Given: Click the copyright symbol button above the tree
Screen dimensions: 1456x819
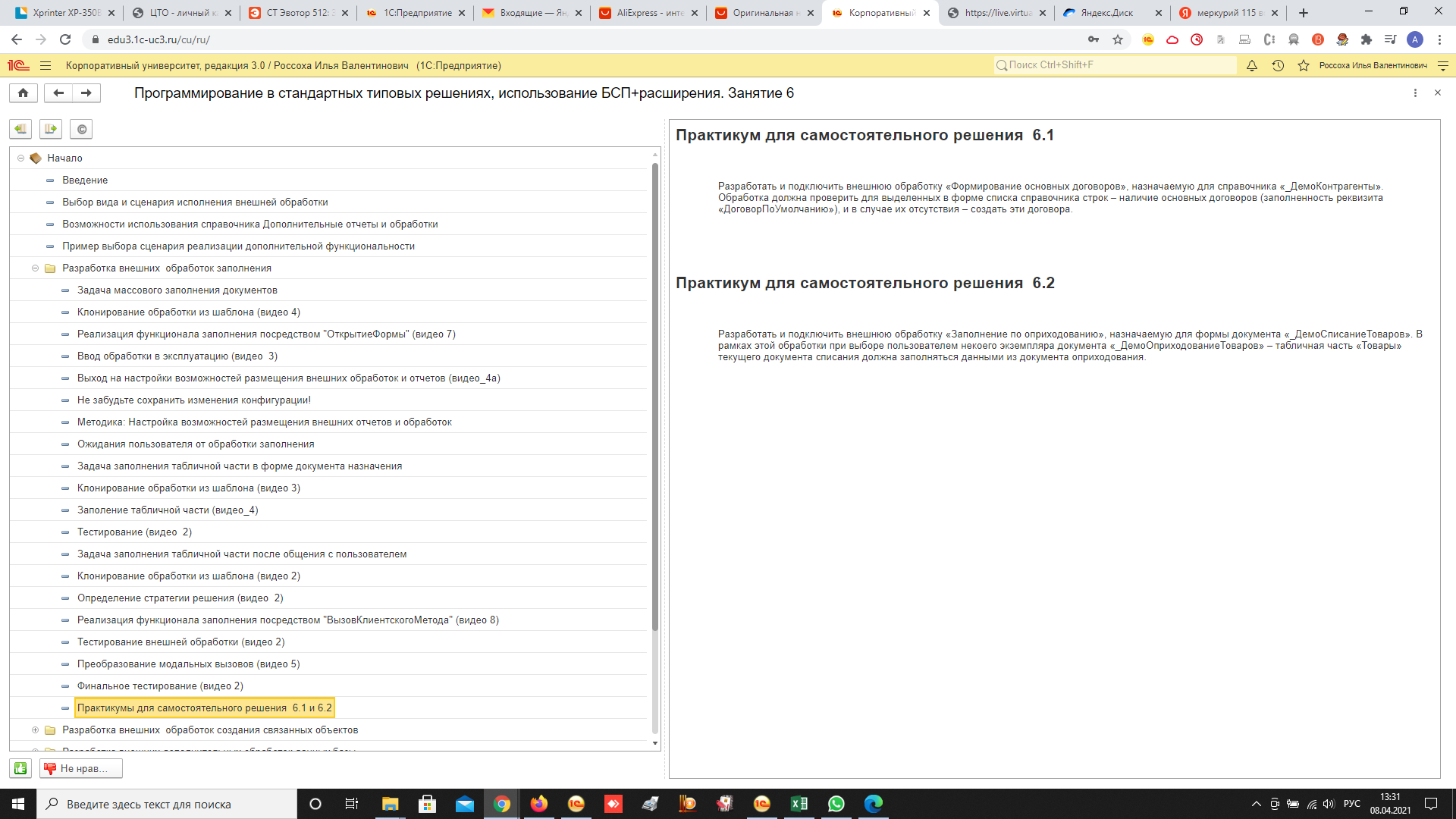Looking at the screenshot, I should coord(81,129).
